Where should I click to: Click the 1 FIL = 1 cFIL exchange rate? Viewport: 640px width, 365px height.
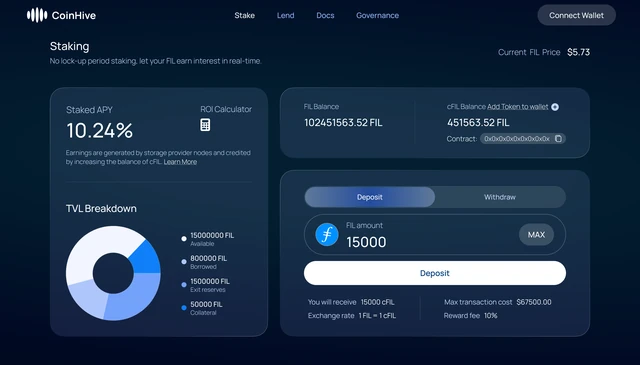377,316
